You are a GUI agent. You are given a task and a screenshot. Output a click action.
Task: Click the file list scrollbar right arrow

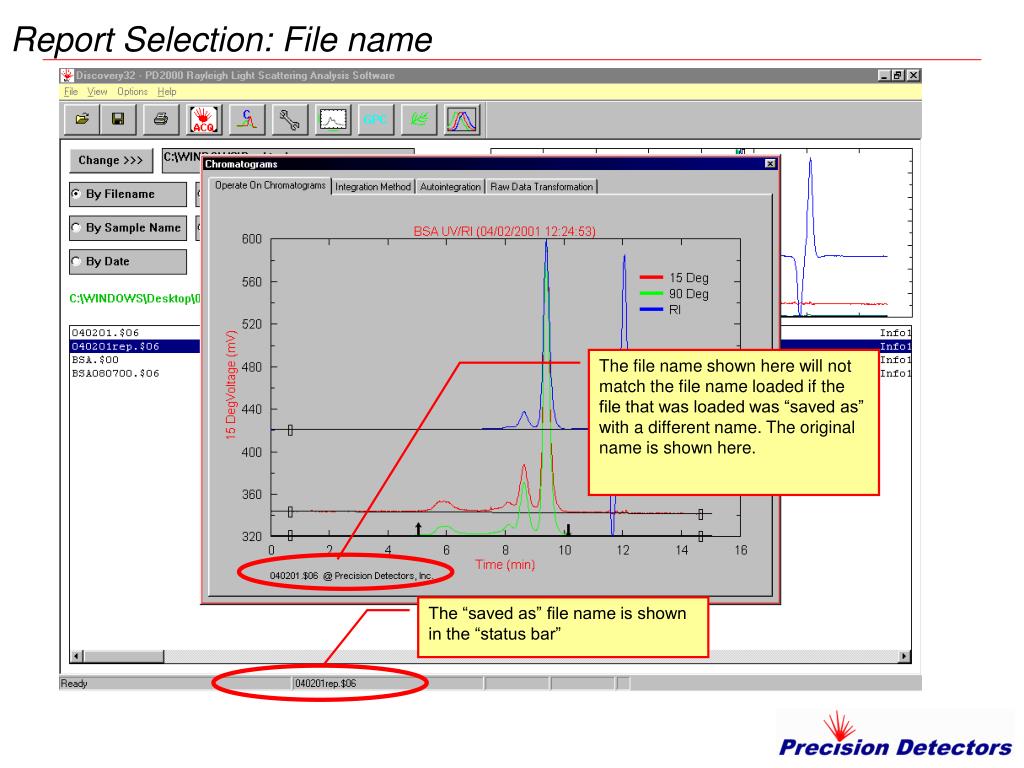[904, 656]
